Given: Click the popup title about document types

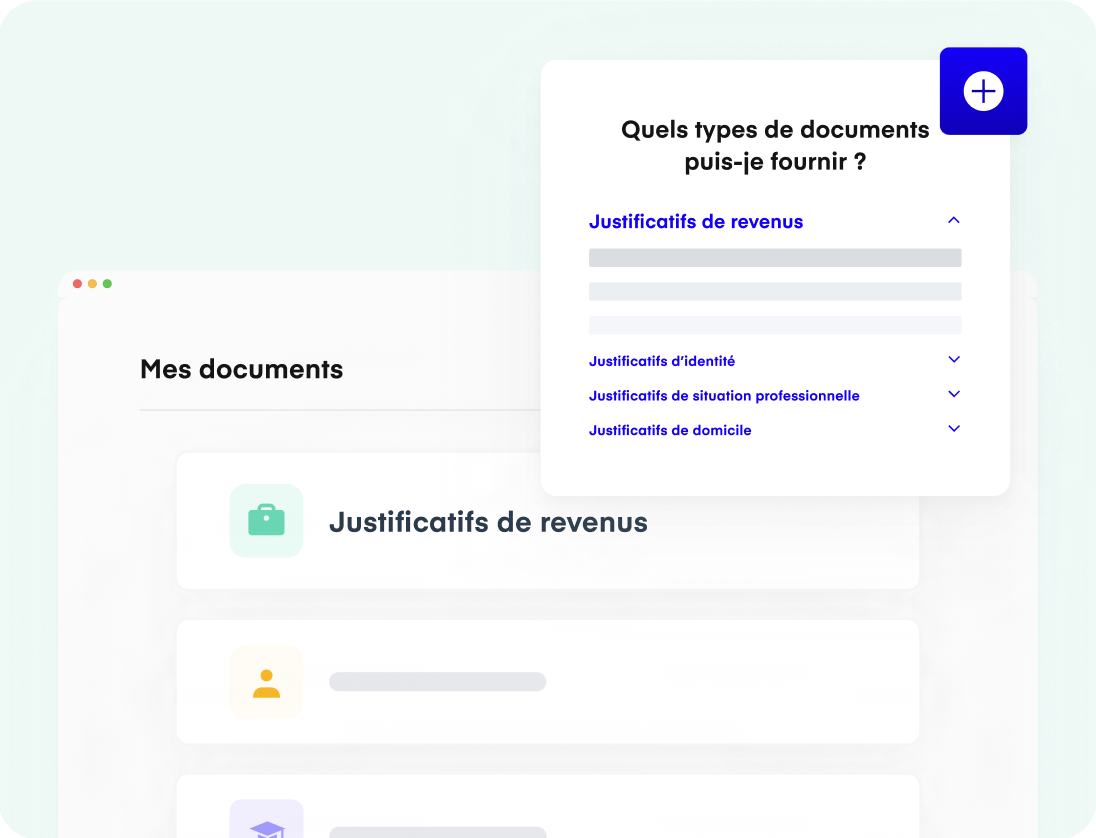Looking at the screenshot, I should [775, 145].
